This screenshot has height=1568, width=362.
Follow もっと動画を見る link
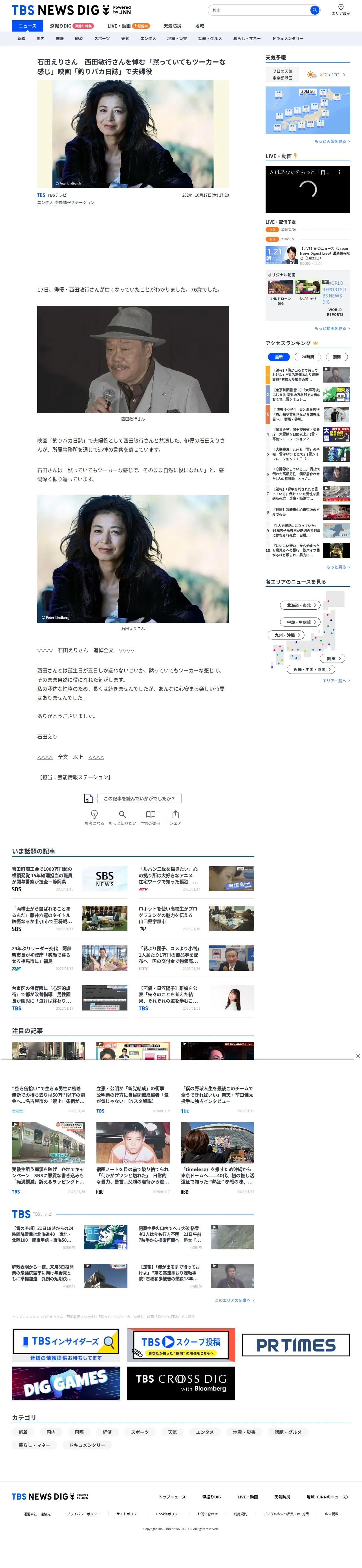[x=332, y=328]
